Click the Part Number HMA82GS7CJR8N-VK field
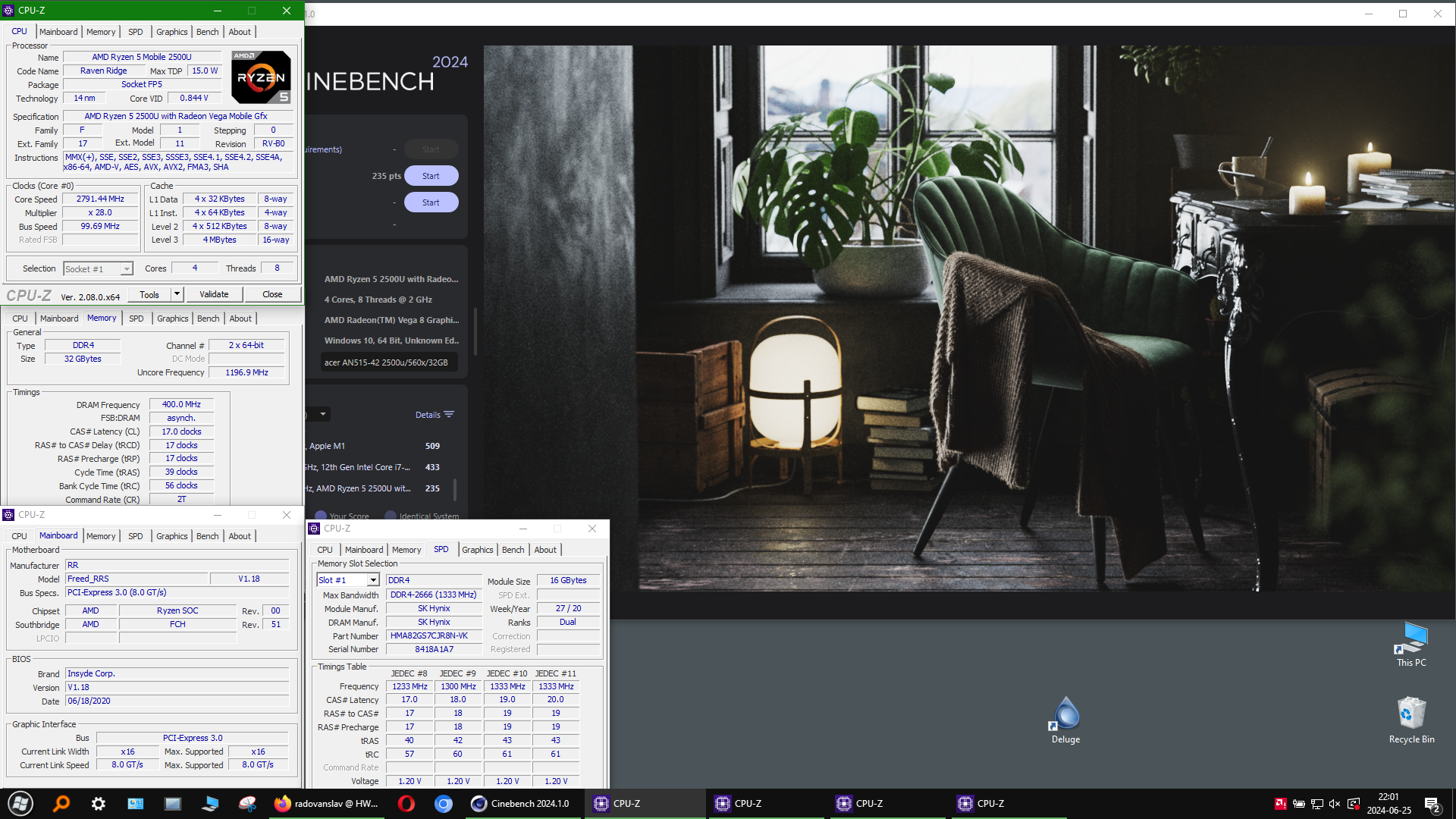 click(x=434, y=635)
